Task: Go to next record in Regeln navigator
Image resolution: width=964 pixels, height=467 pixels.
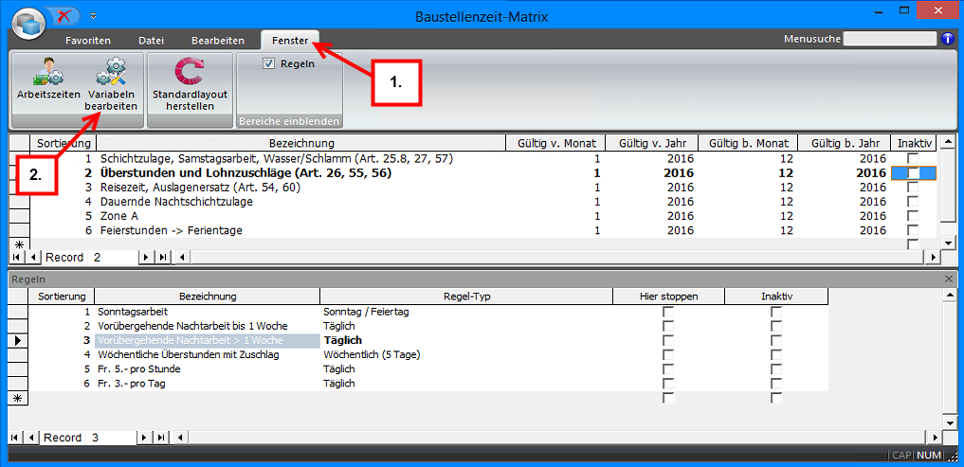Action: click(x=146, y=438)
